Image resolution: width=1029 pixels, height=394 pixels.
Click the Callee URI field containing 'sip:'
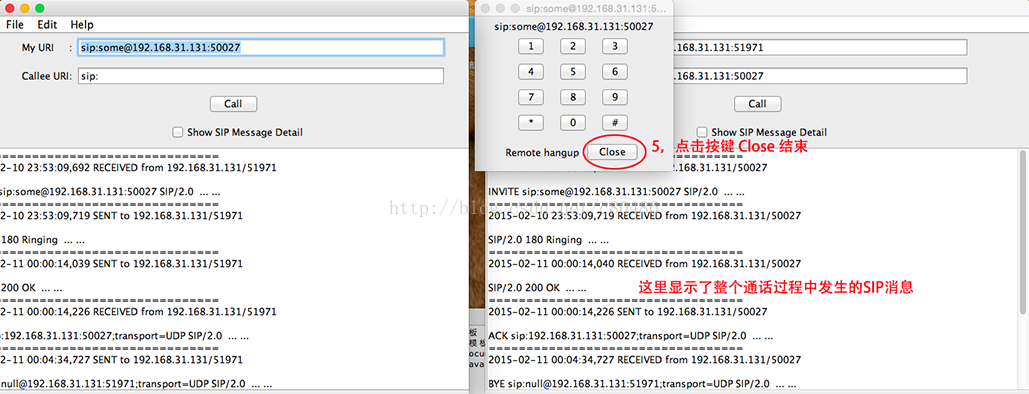[261, 76]
